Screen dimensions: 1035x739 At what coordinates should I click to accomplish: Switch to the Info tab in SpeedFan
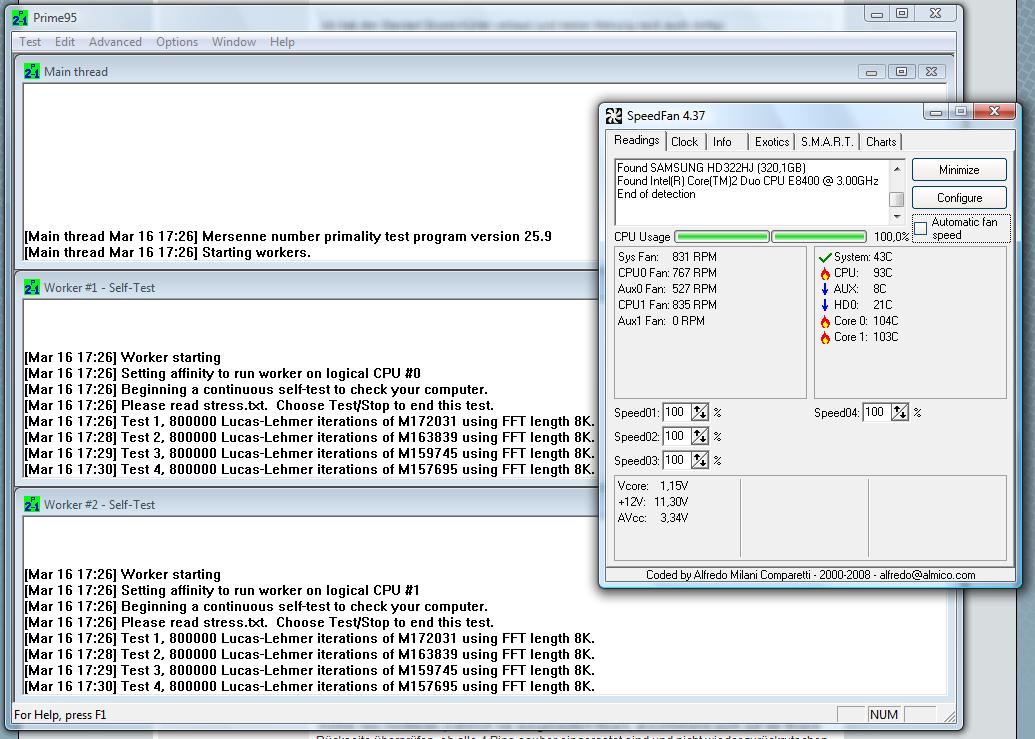pos(722,142)
